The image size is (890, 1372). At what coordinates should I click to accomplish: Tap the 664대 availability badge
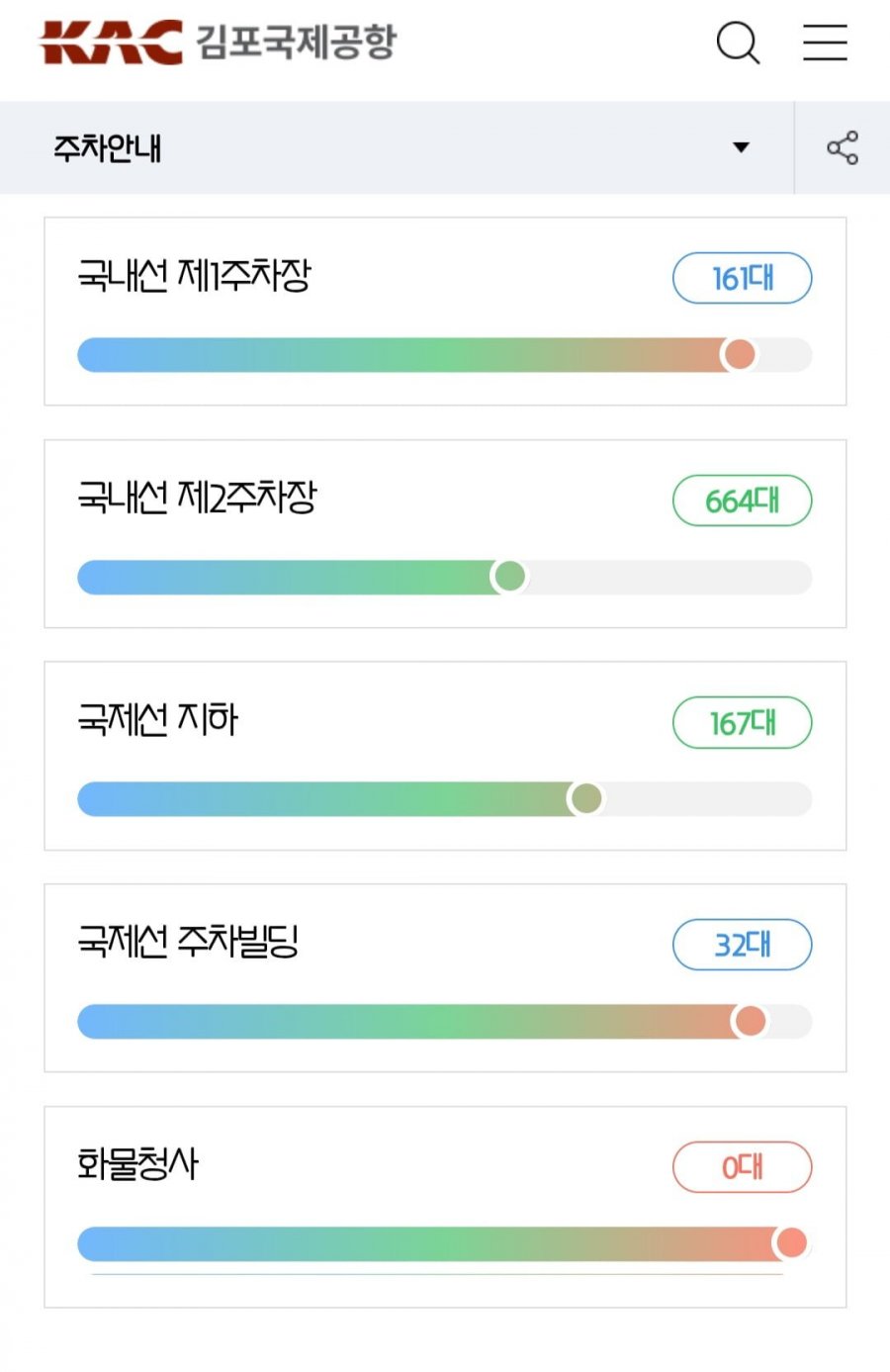742,501
